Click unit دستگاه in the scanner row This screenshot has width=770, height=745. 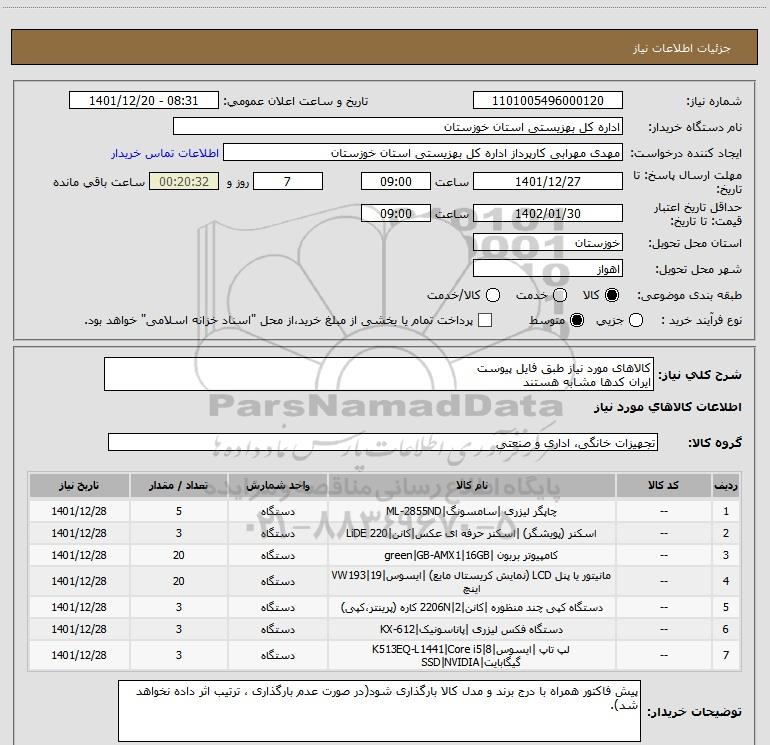click(278, 533)
